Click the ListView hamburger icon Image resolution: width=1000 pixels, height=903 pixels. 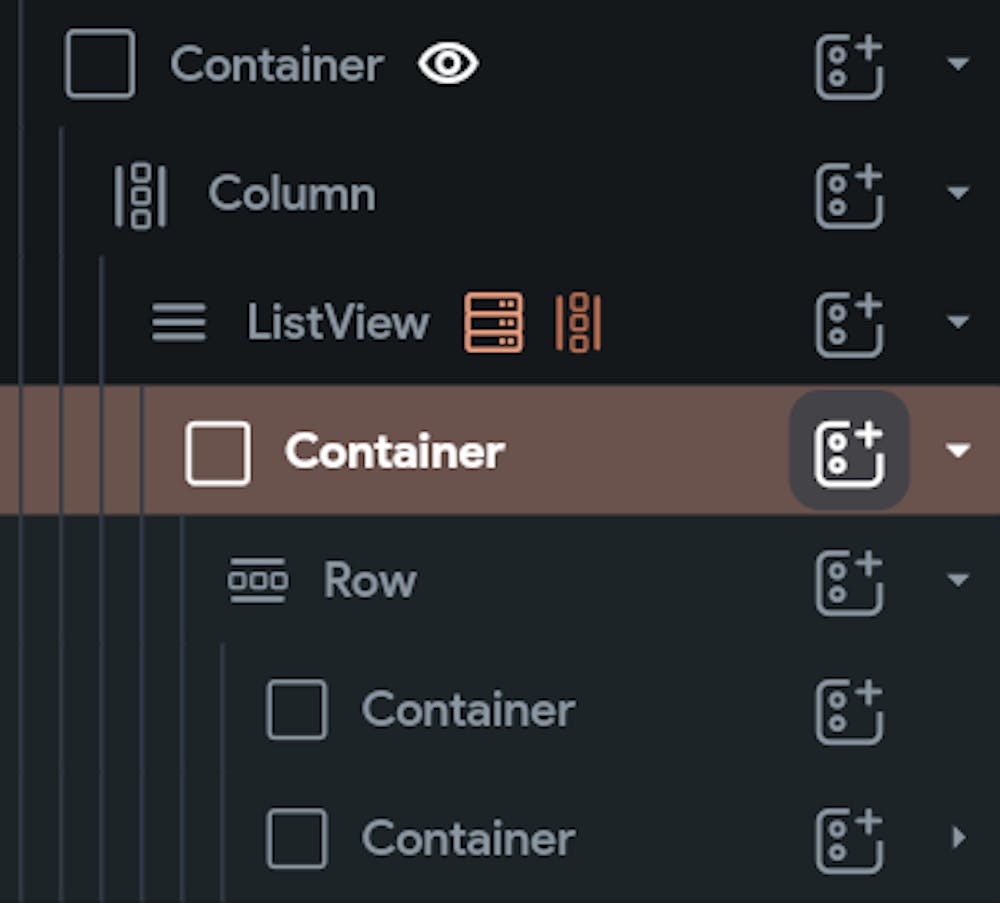tap(178, 322)
